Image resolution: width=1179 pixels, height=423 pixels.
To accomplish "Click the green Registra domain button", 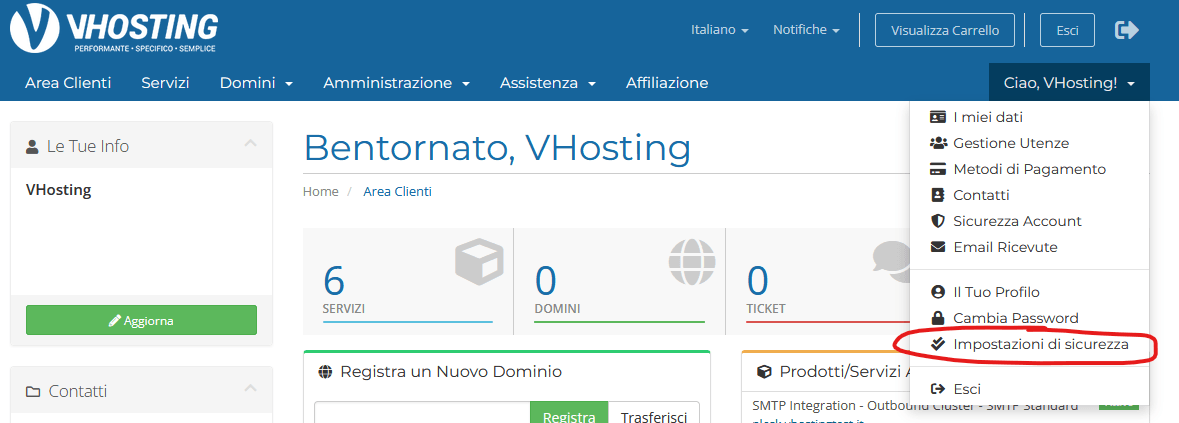I will tap(569, 413).
